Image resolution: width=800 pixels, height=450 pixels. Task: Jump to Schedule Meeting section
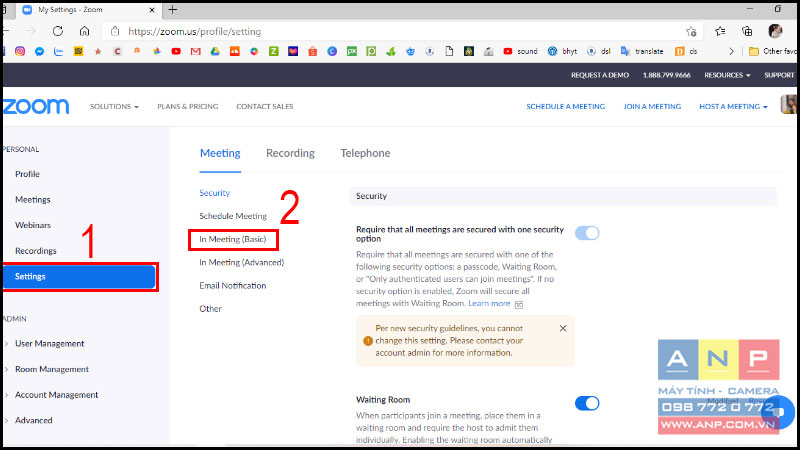(x=233, y=216)
